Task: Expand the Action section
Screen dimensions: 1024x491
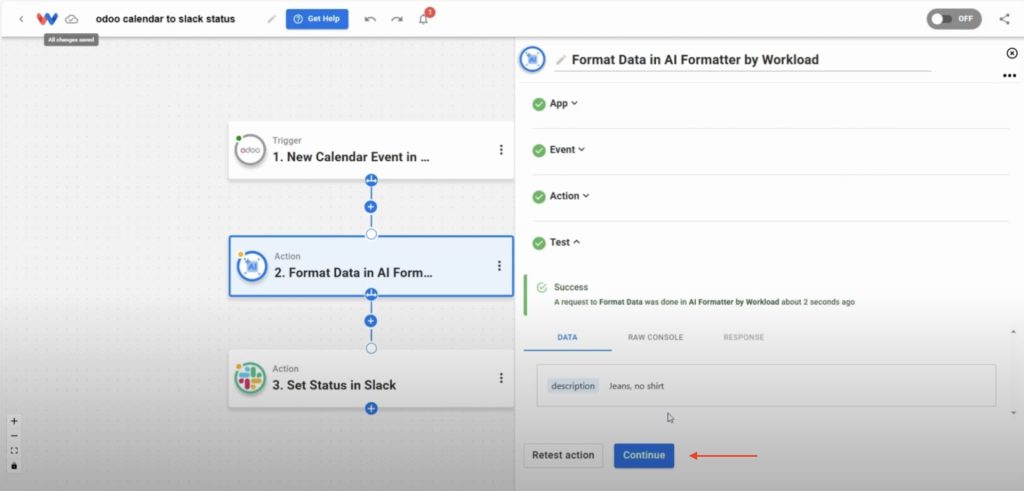Action: click(569, 196)
